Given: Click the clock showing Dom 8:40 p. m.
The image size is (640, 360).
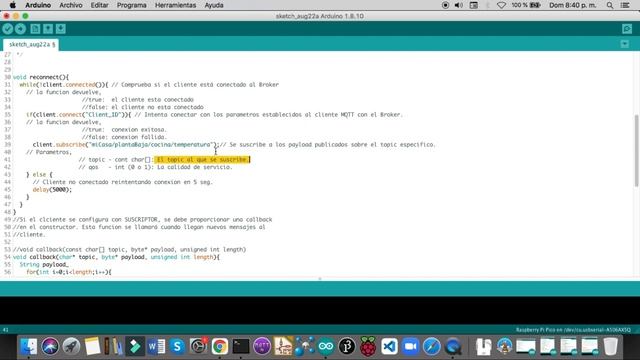Looking at the screenshot, I should coord(572,5).
